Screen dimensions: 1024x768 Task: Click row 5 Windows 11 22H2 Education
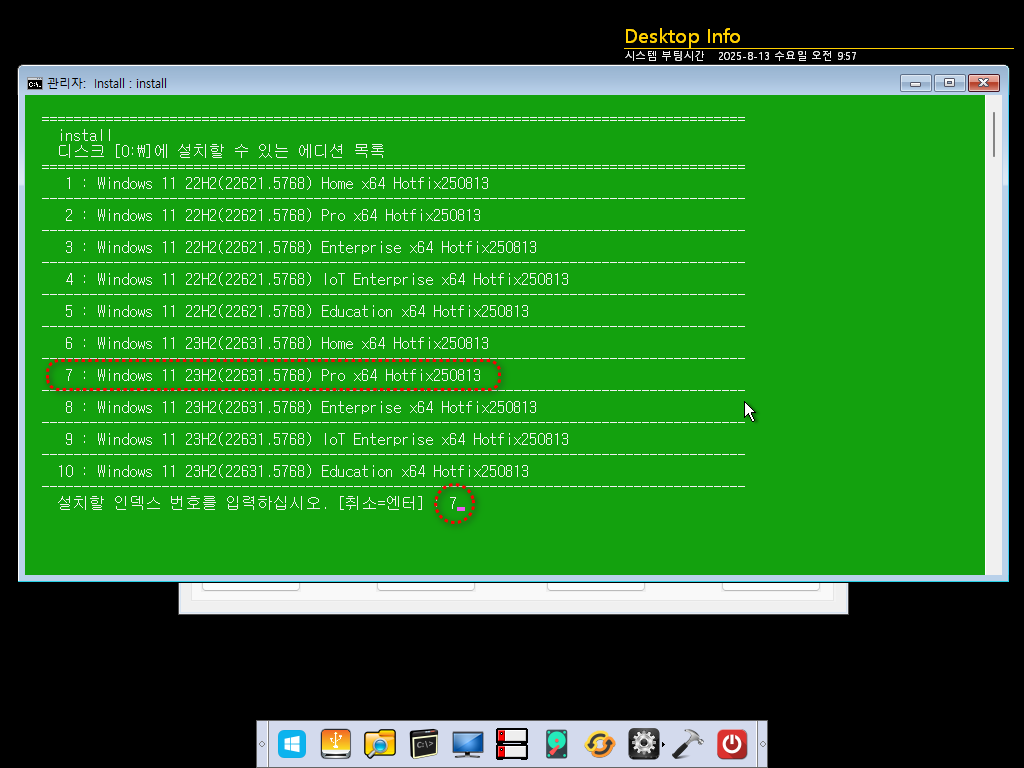point(297,312)
